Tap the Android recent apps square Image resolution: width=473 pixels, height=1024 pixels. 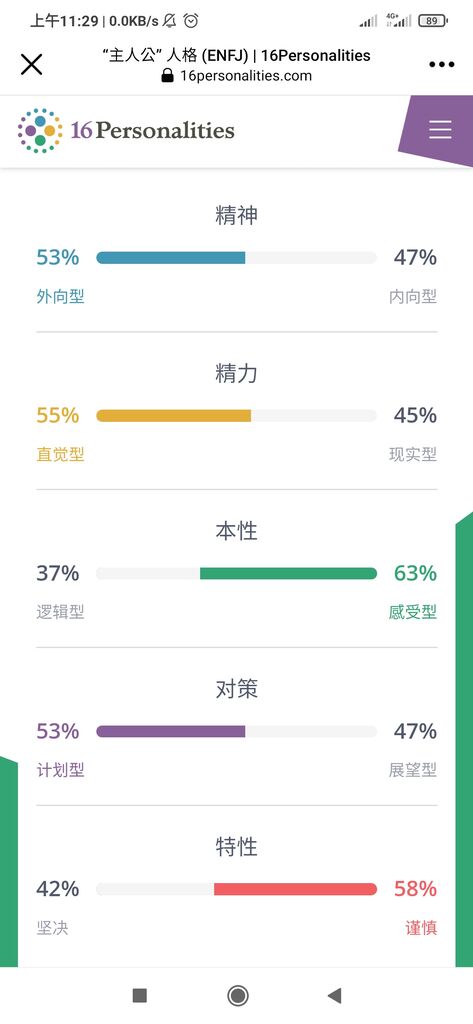(x=139, y=995)
